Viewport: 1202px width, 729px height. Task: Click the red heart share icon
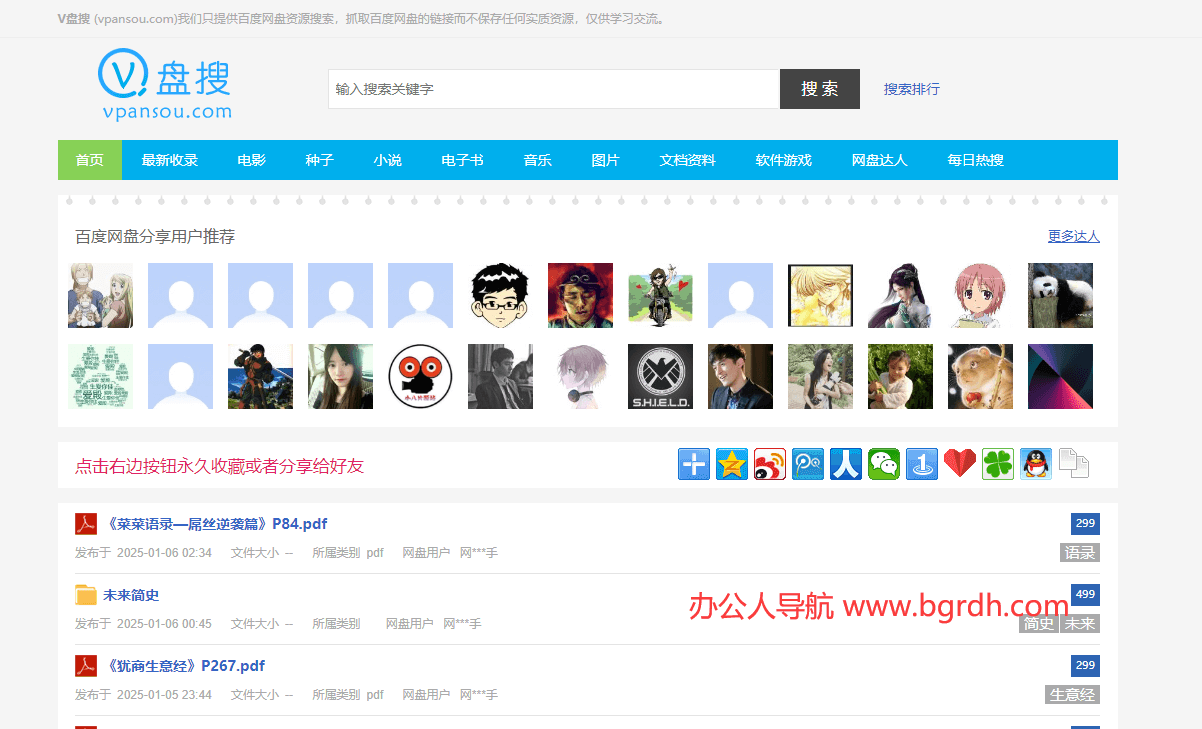960,464
